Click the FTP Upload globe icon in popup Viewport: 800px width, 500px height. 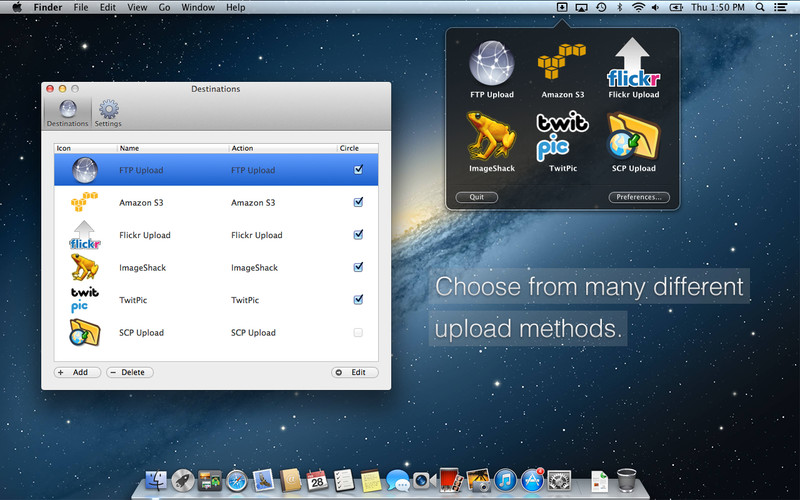pos(492,63)
